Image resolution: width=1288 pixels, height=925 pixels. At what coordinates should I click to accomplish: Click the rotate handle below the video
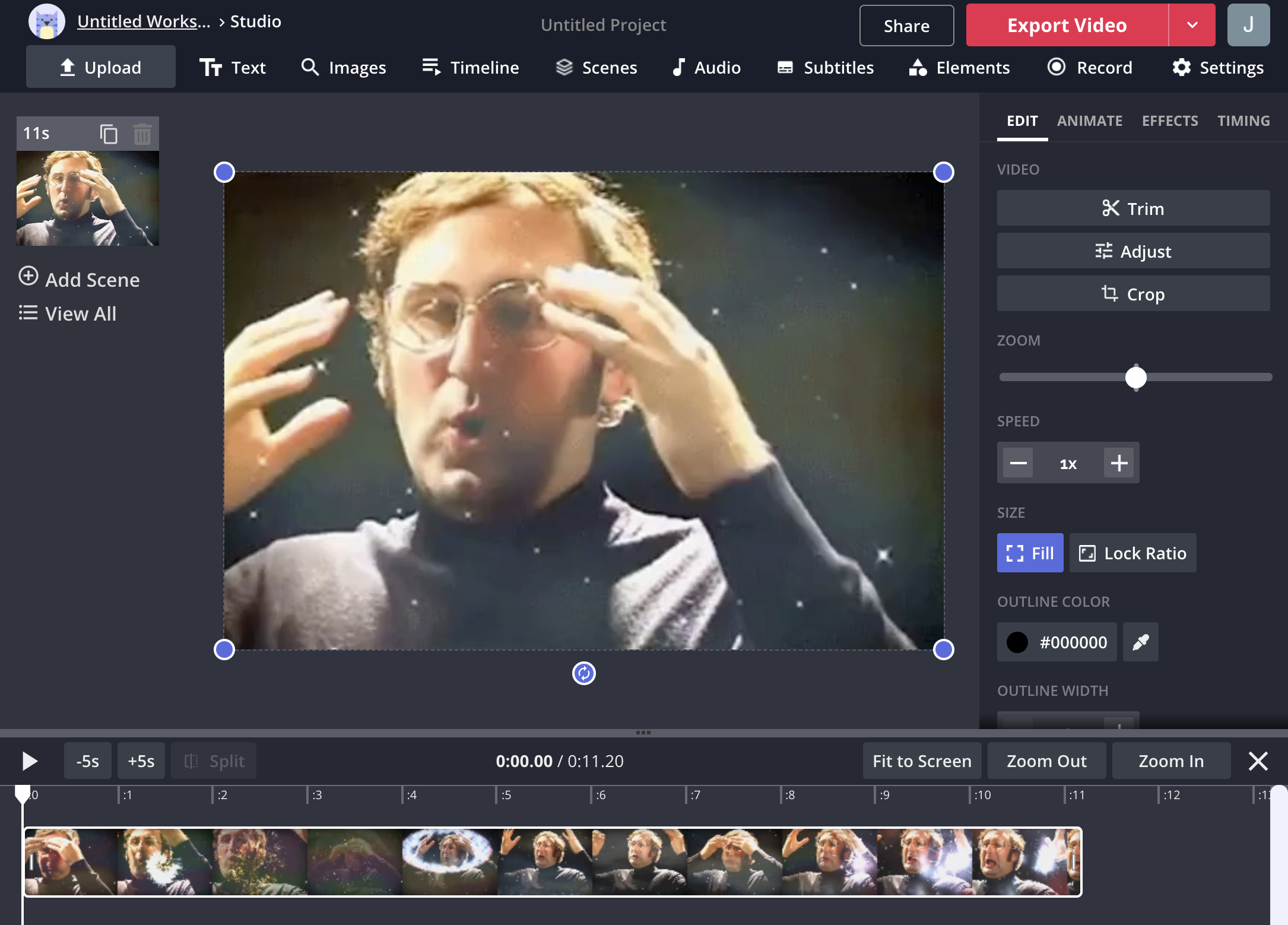point(583,673)
